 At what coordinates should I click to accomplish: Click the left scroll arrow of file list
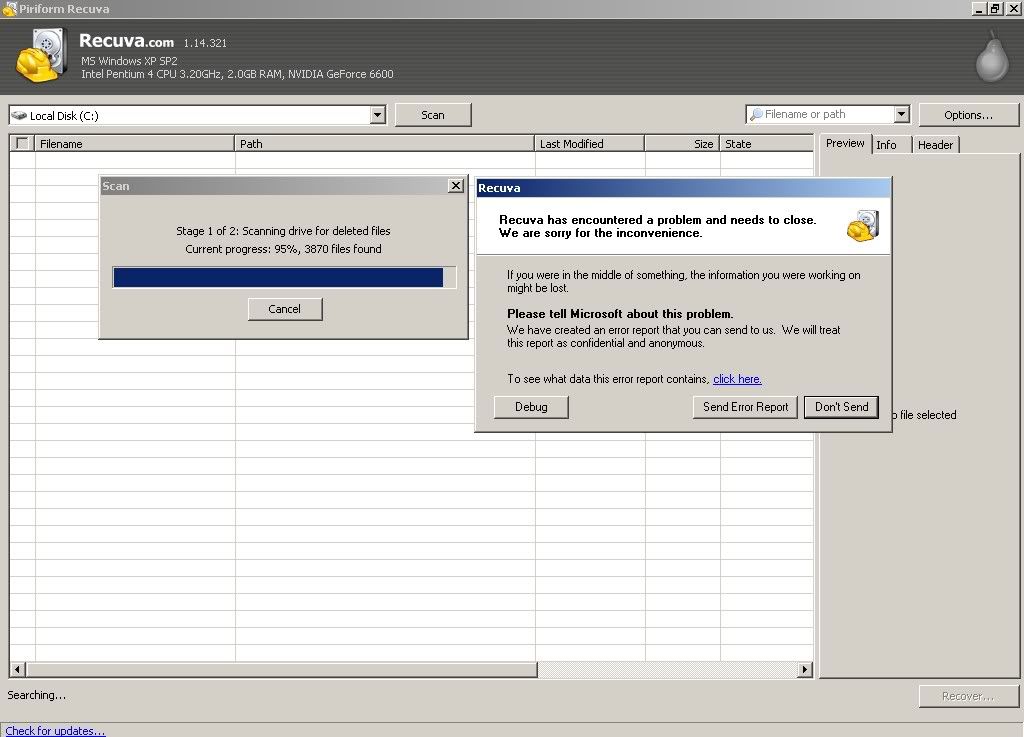click(18, 669)
